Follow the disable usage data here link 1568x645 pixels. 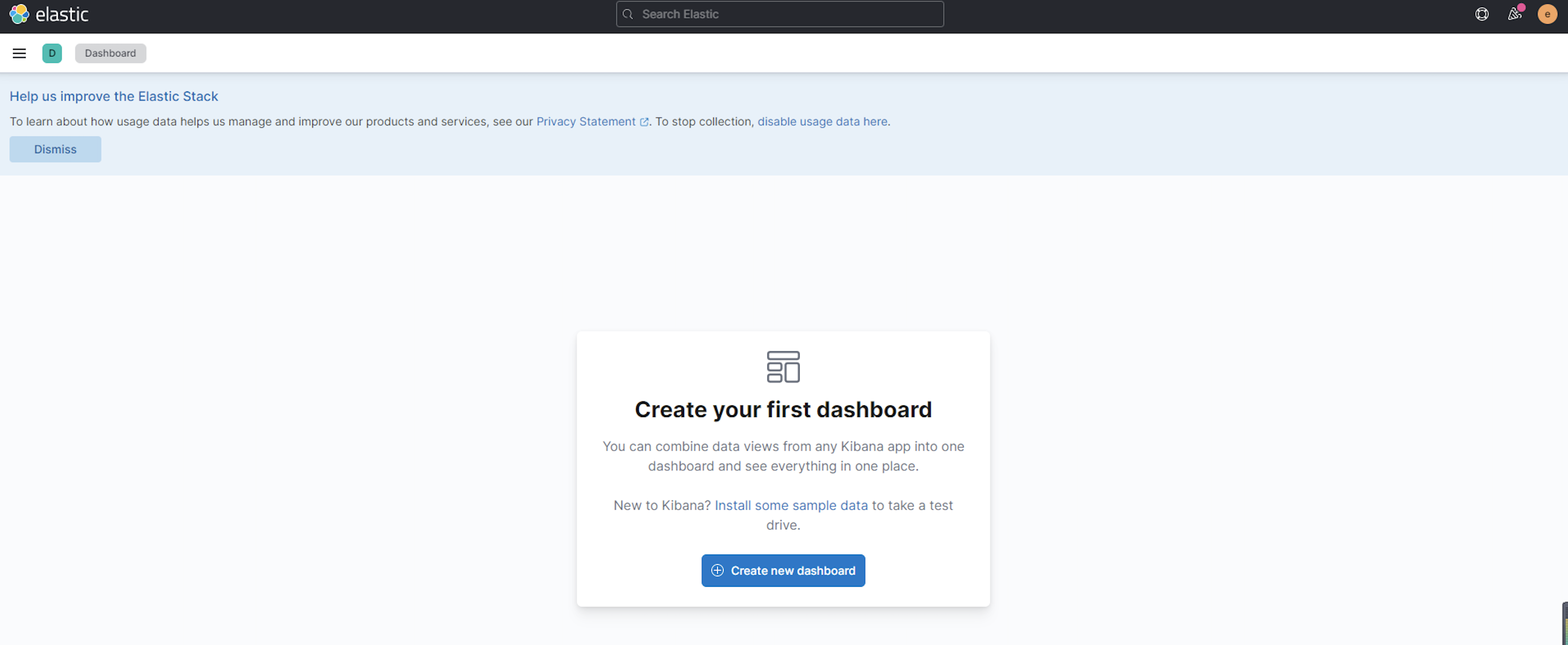click(x=822, y=122)
